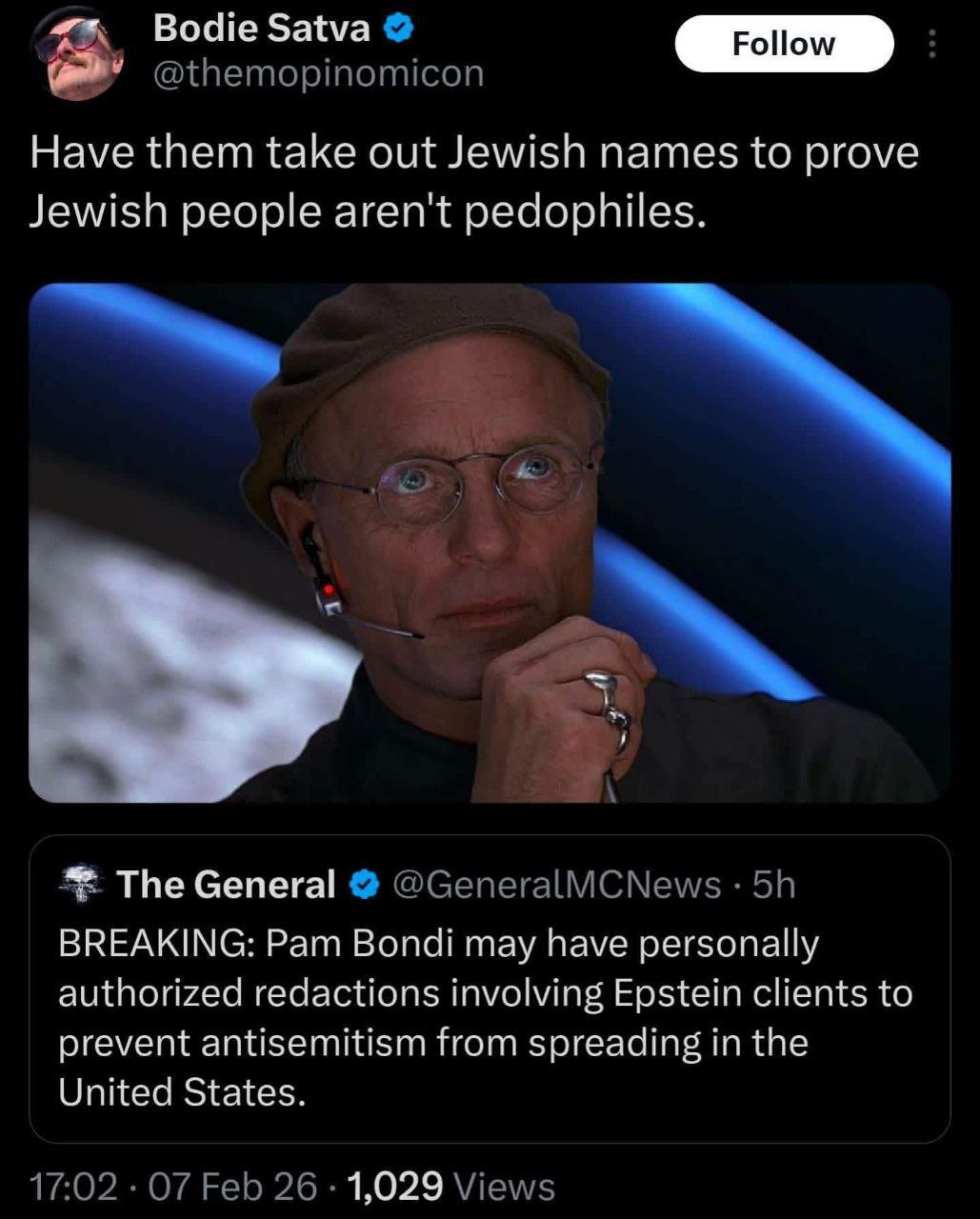Open Bodie Satva's profile avatar
The width and height of the screenshot is (980, 1219).
coord(74,55)
